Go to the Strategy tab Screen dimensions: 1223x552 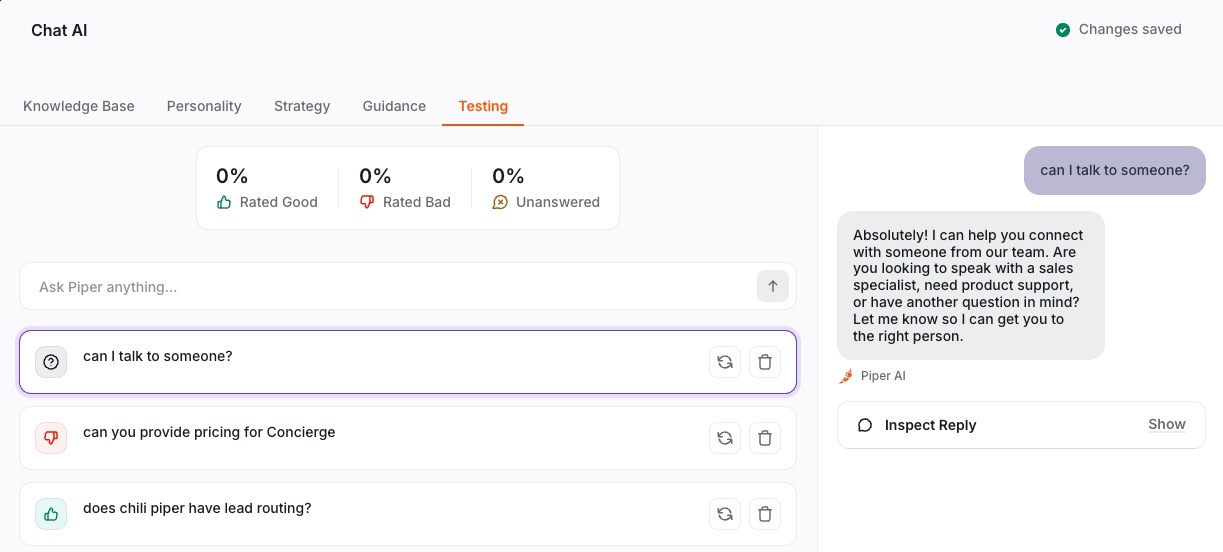pos(302,106)
